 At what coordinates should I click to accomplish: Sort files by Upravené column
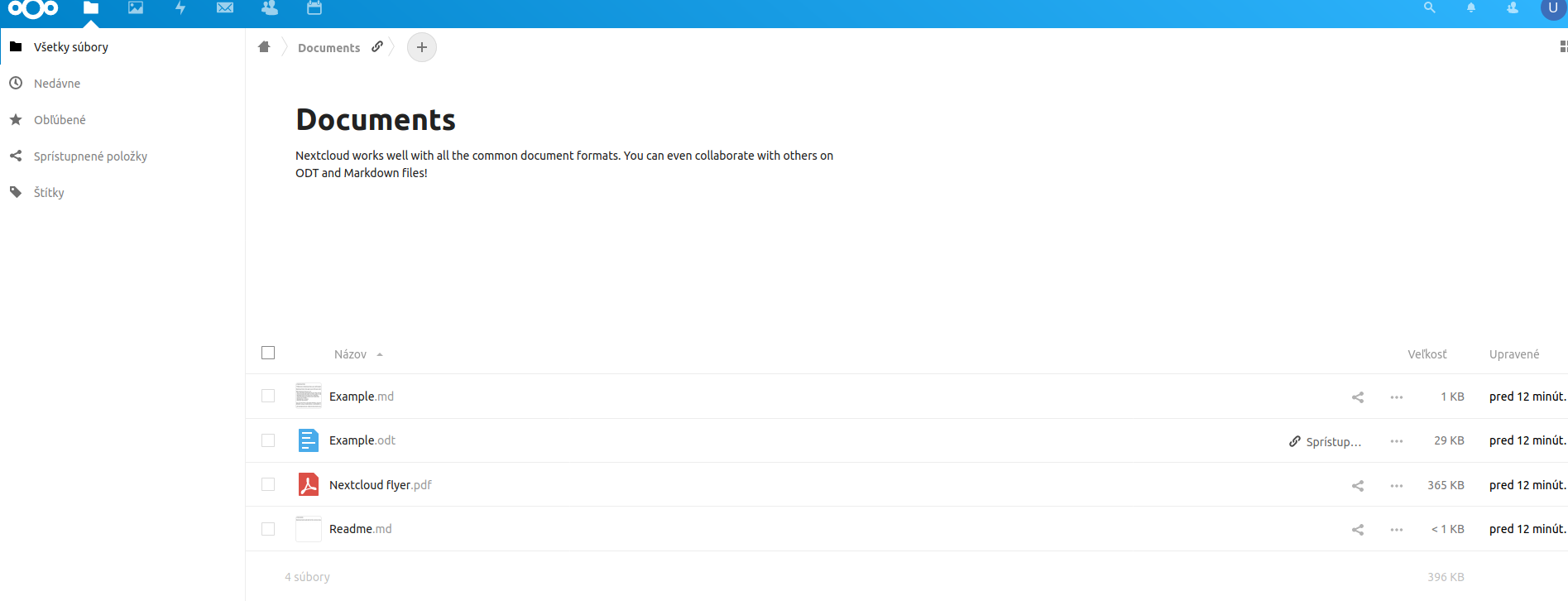pyautogui.click(x=1514, y=354)
